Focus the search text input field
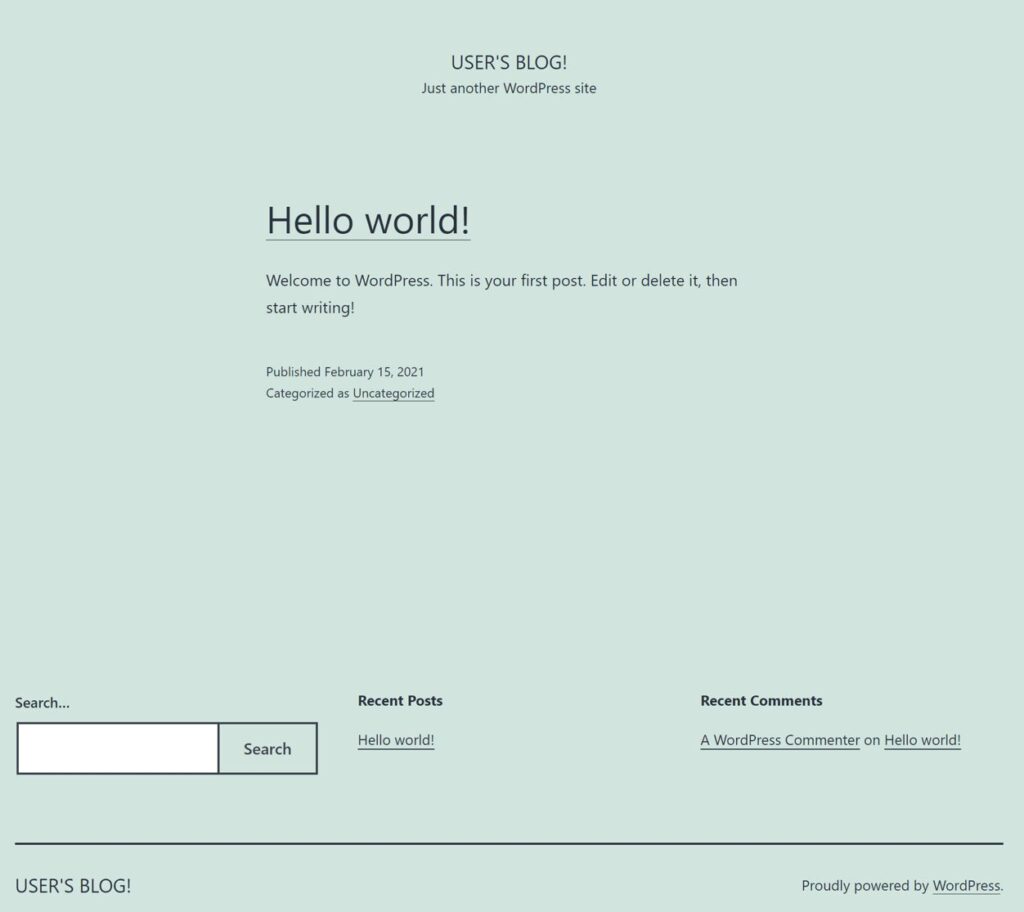 click(x=118, y=748)
